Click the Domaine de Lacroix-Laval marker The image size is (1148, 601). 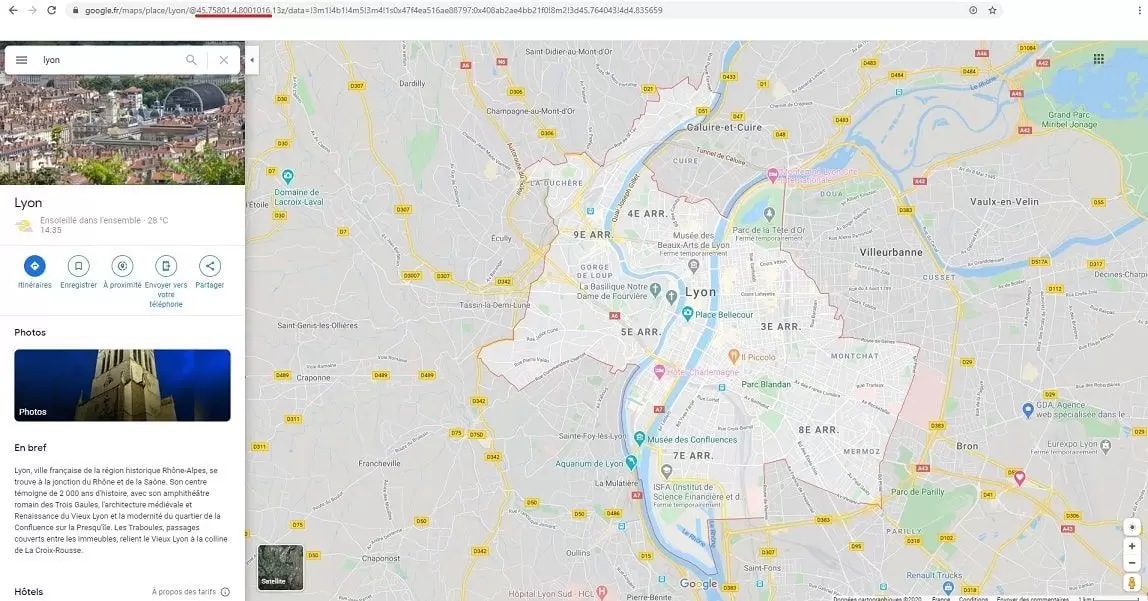[288, 176]
